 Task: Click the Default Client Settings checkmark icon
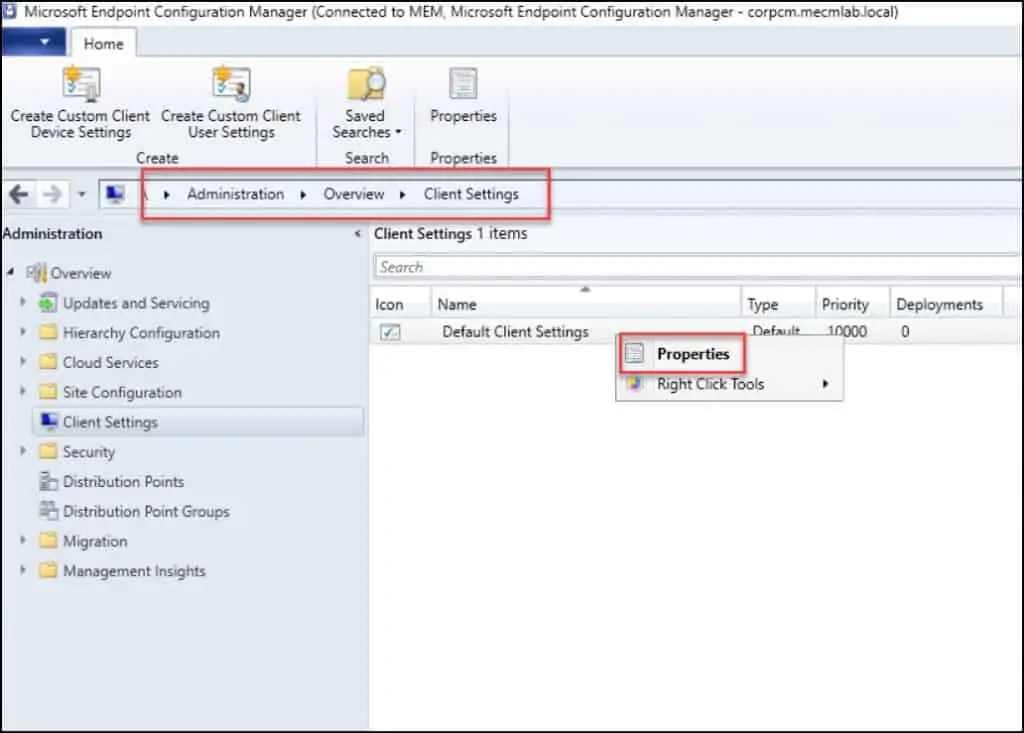click(x=390, y=332)
